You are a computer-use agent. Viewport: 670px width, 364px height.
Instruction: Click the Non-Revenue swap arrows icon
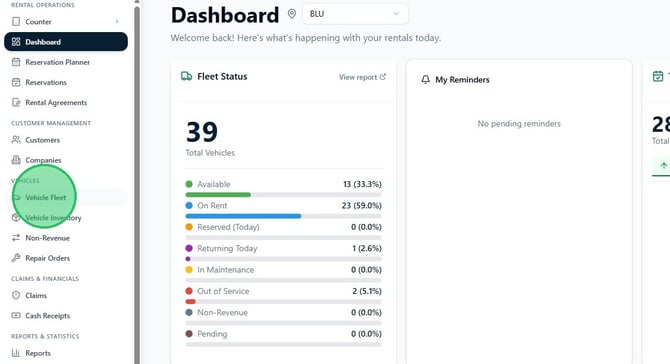16,238
